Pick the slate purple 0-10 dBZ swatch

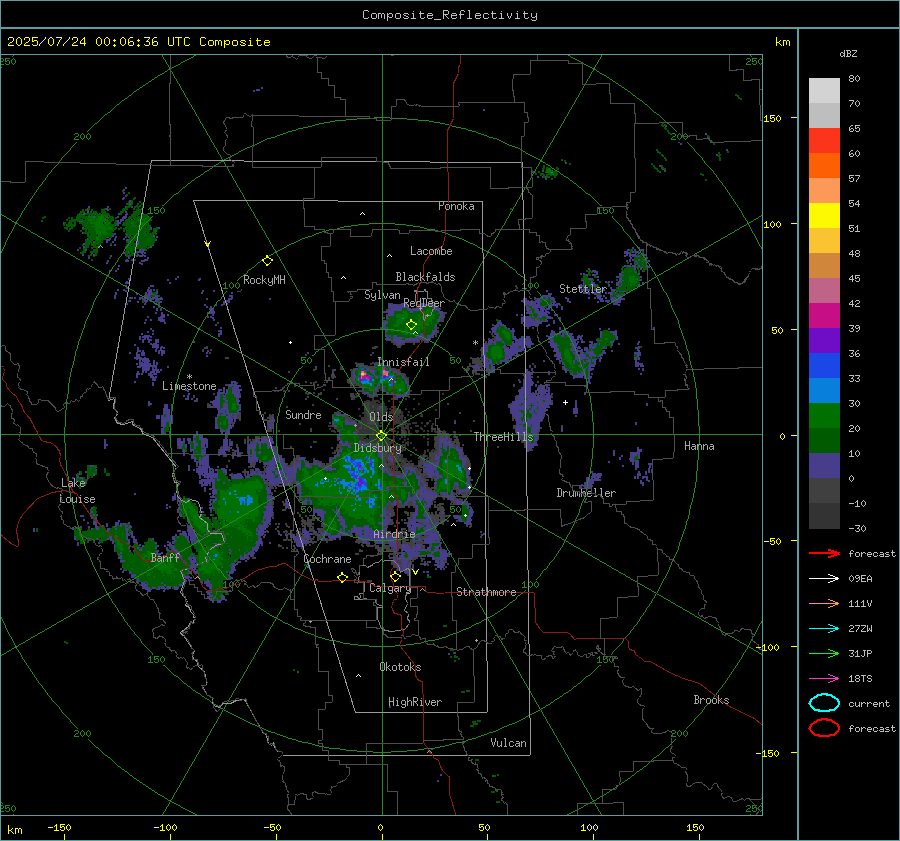[824, 466]
